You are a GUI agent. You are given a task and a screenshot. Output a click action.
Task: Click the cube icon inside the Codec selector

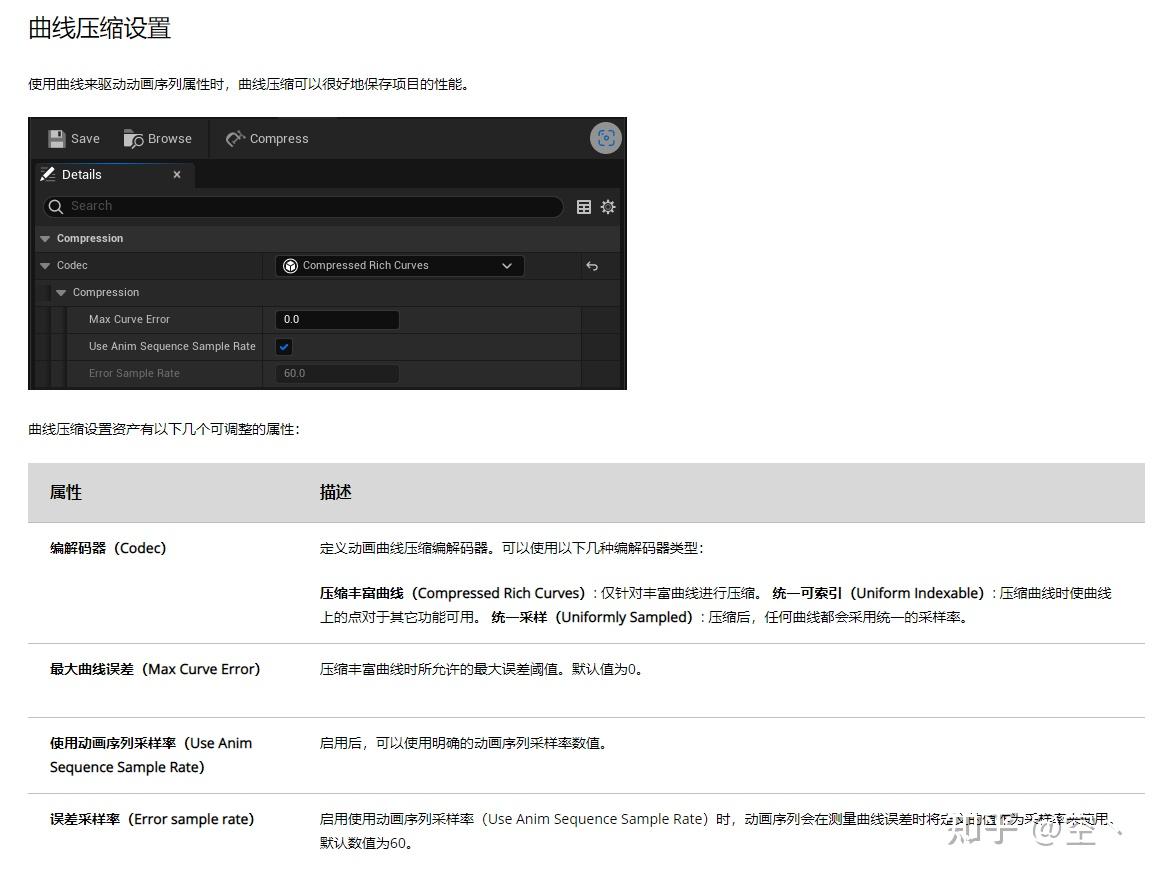(291, 265)
